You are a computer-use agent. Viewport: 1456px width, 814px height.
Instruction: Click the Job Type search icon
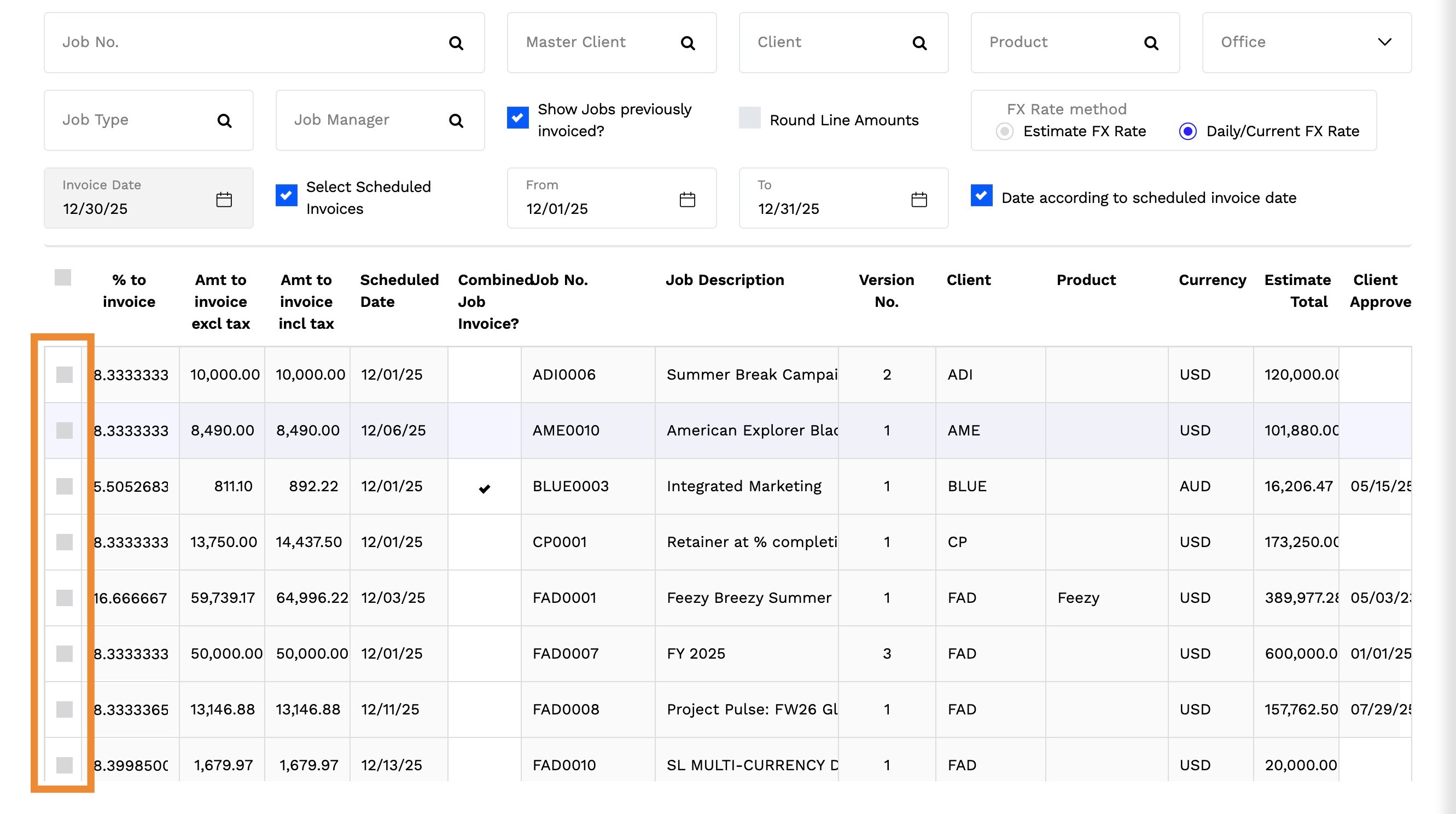224,120
